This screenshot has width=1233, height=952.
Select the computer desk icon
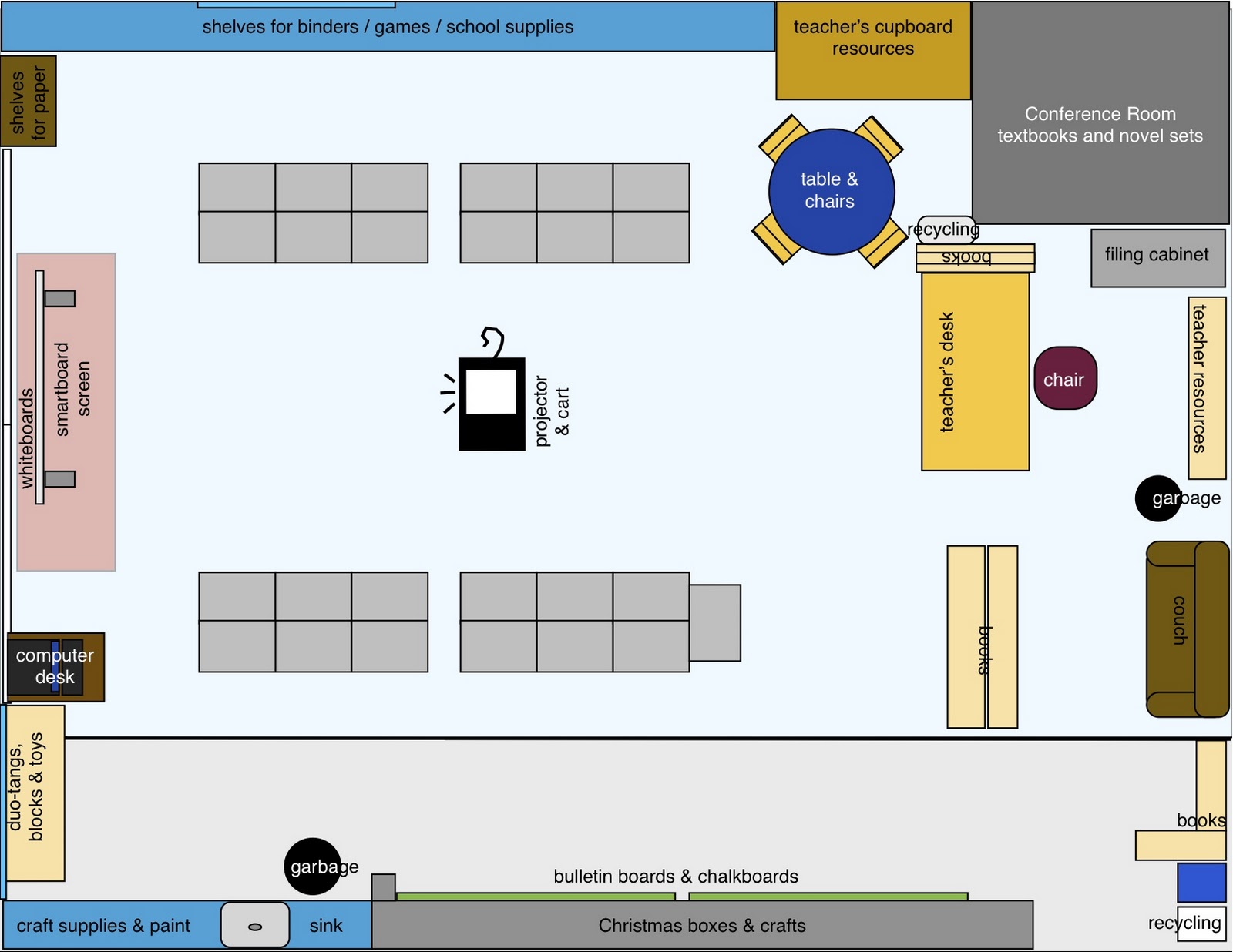click(x=55, y=667)
